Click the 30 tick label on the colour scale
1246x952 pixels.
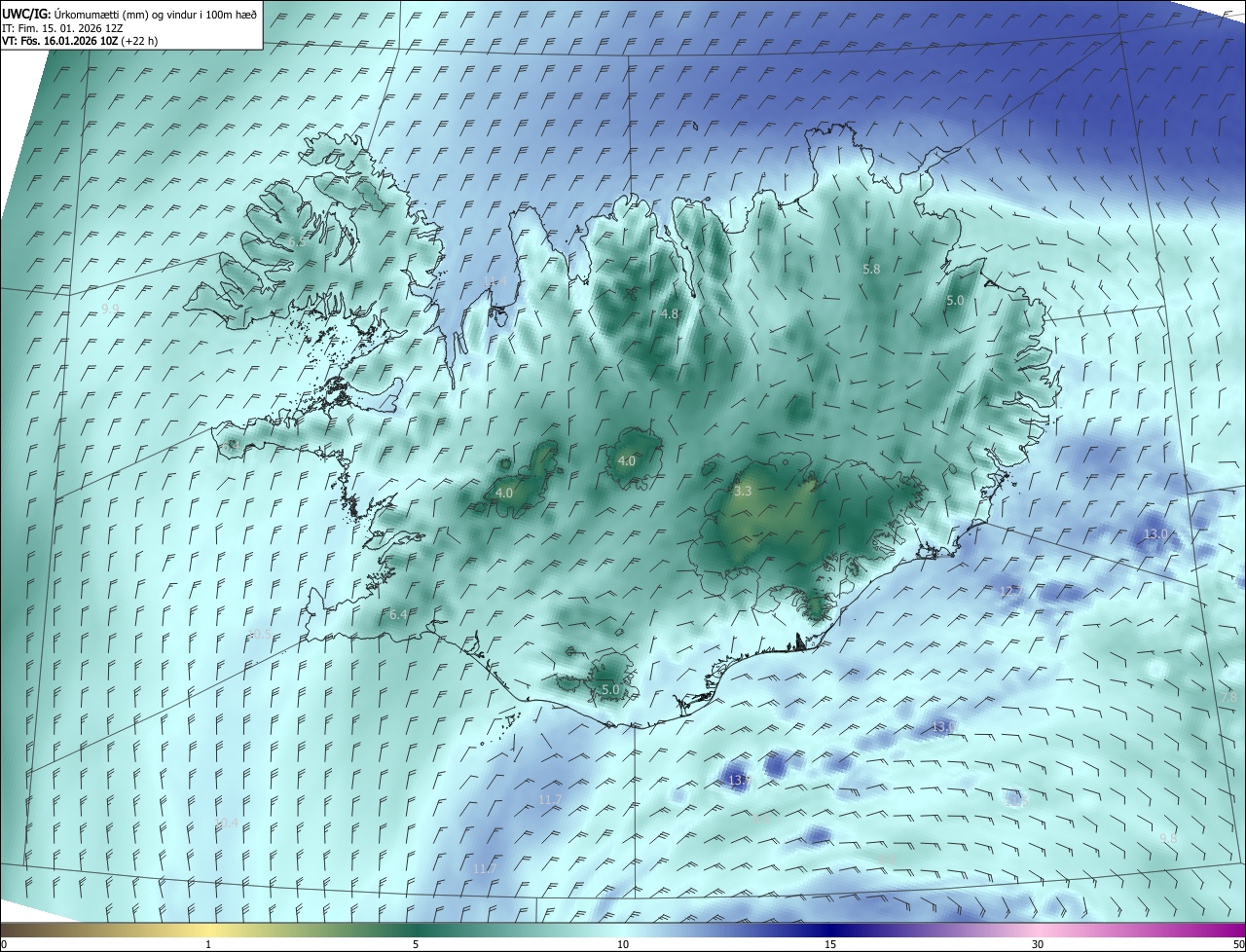1038,944
